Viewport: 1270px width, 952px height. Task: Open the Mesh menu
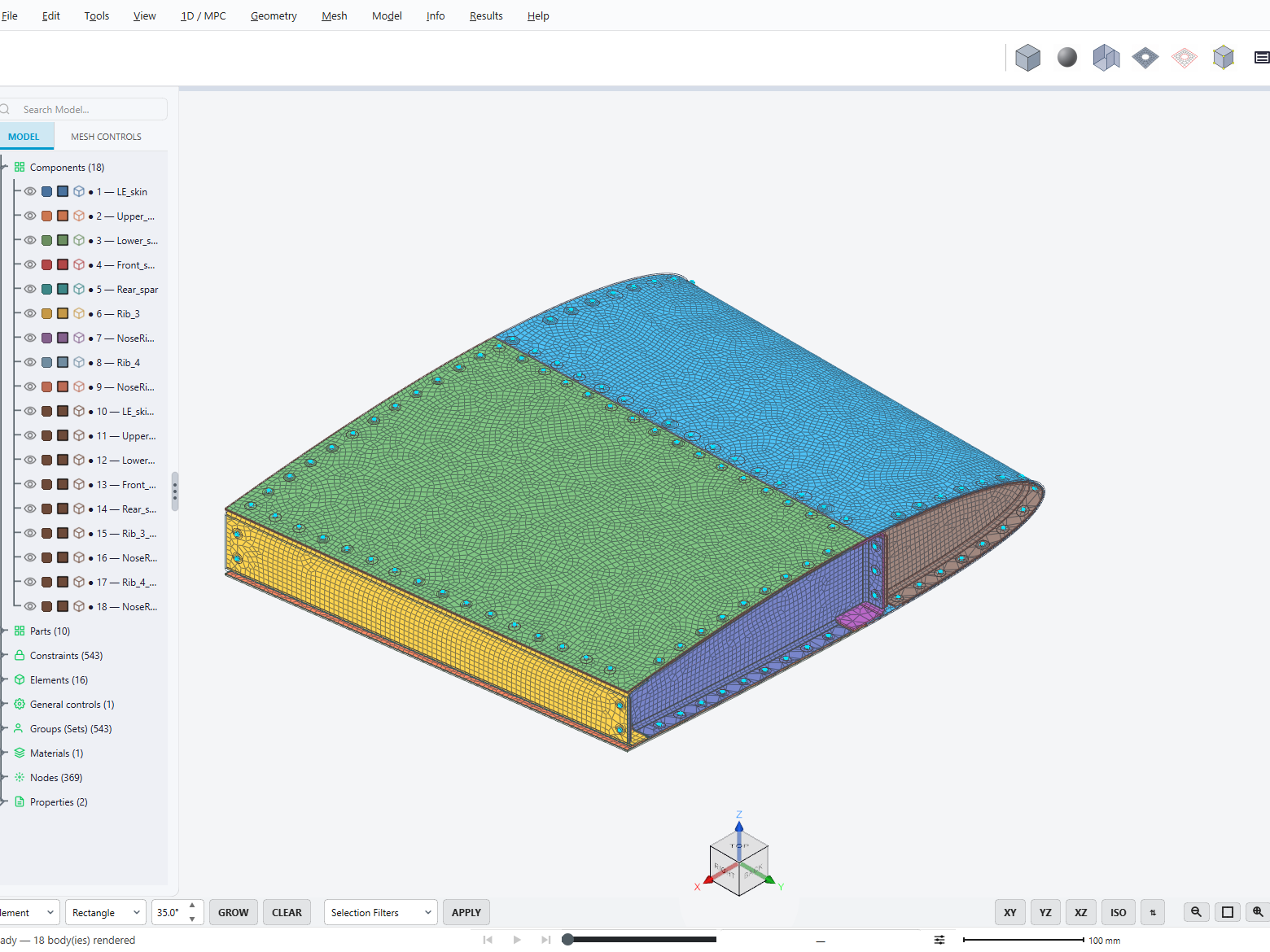[x=335, y=15]
